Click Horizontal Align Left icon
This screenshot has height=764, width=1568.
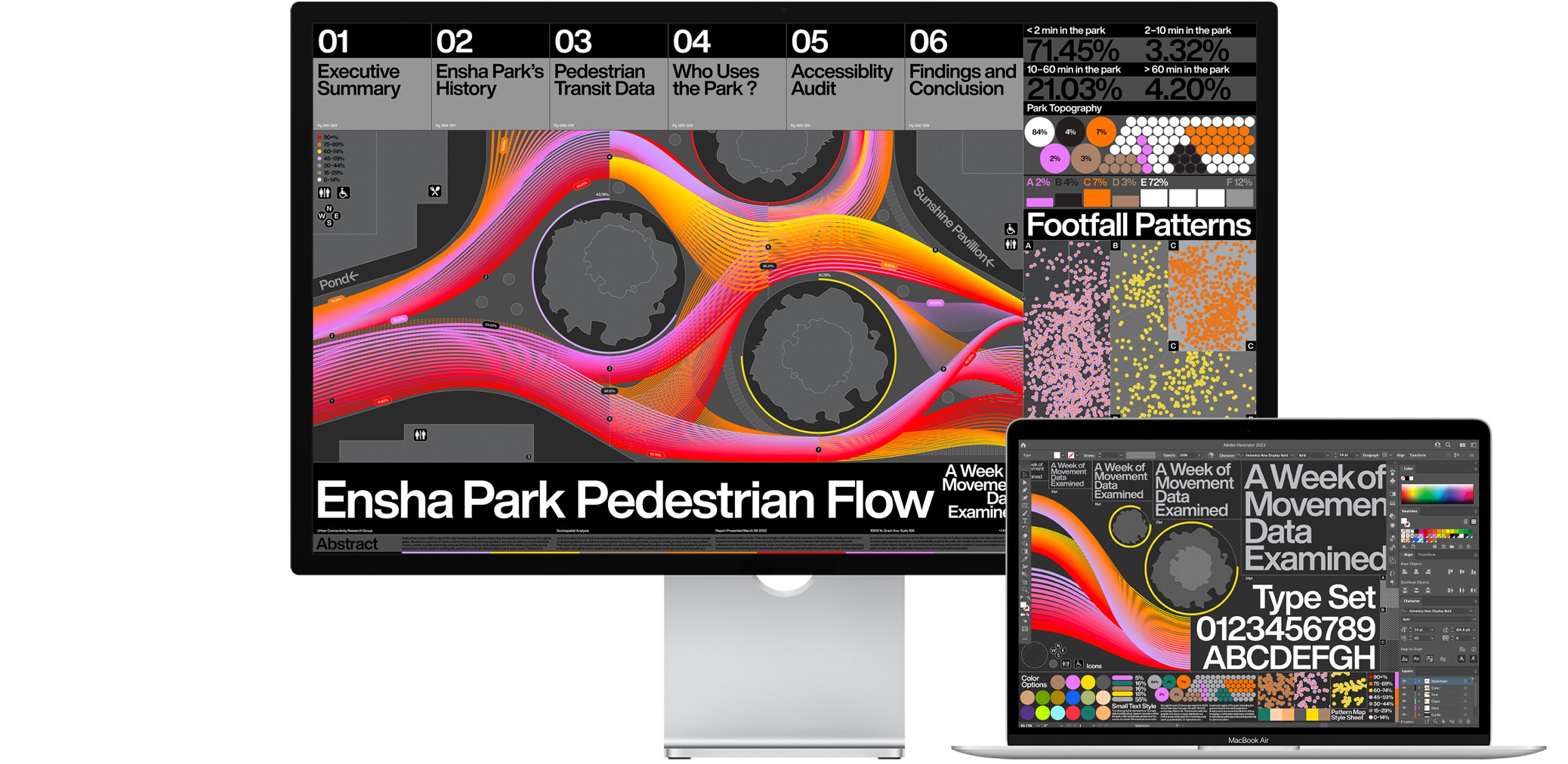pyautogui.click(x=1405, y=571)
